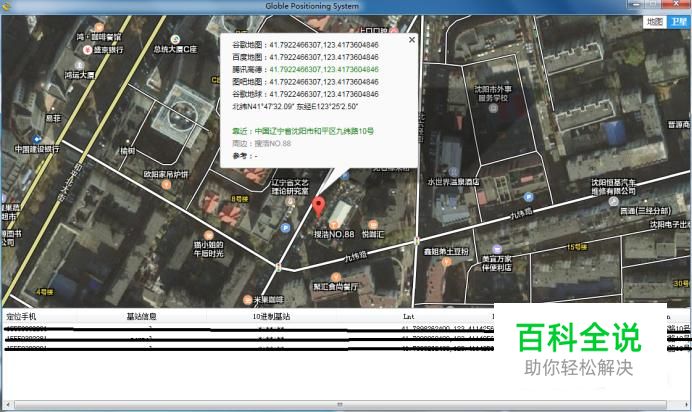Screen dimensions: 692x412
Task: Select the 聚汇食尚餐厅 restaurant icon
Action: point(336,277)
